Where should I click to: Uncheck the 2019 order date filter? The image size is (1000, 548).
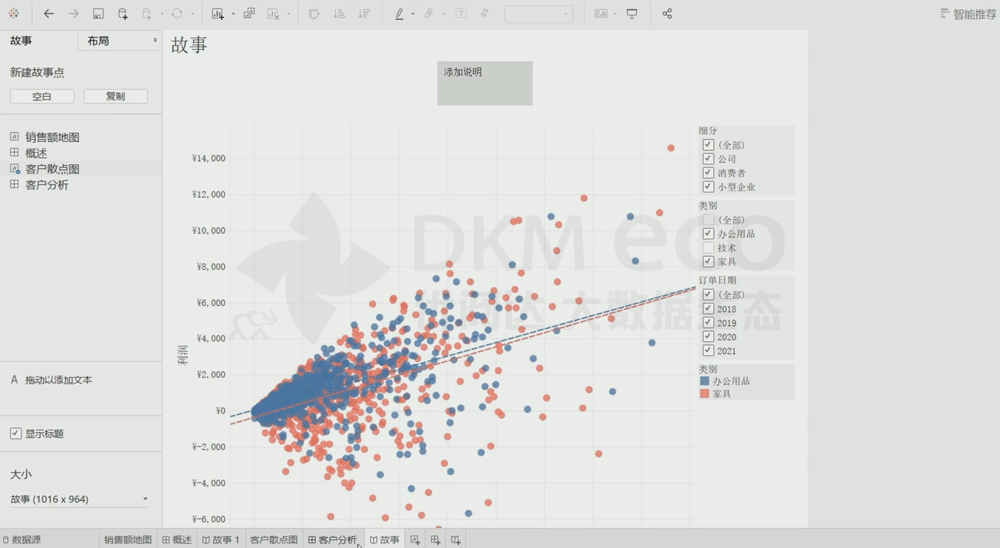click(708, 323)
